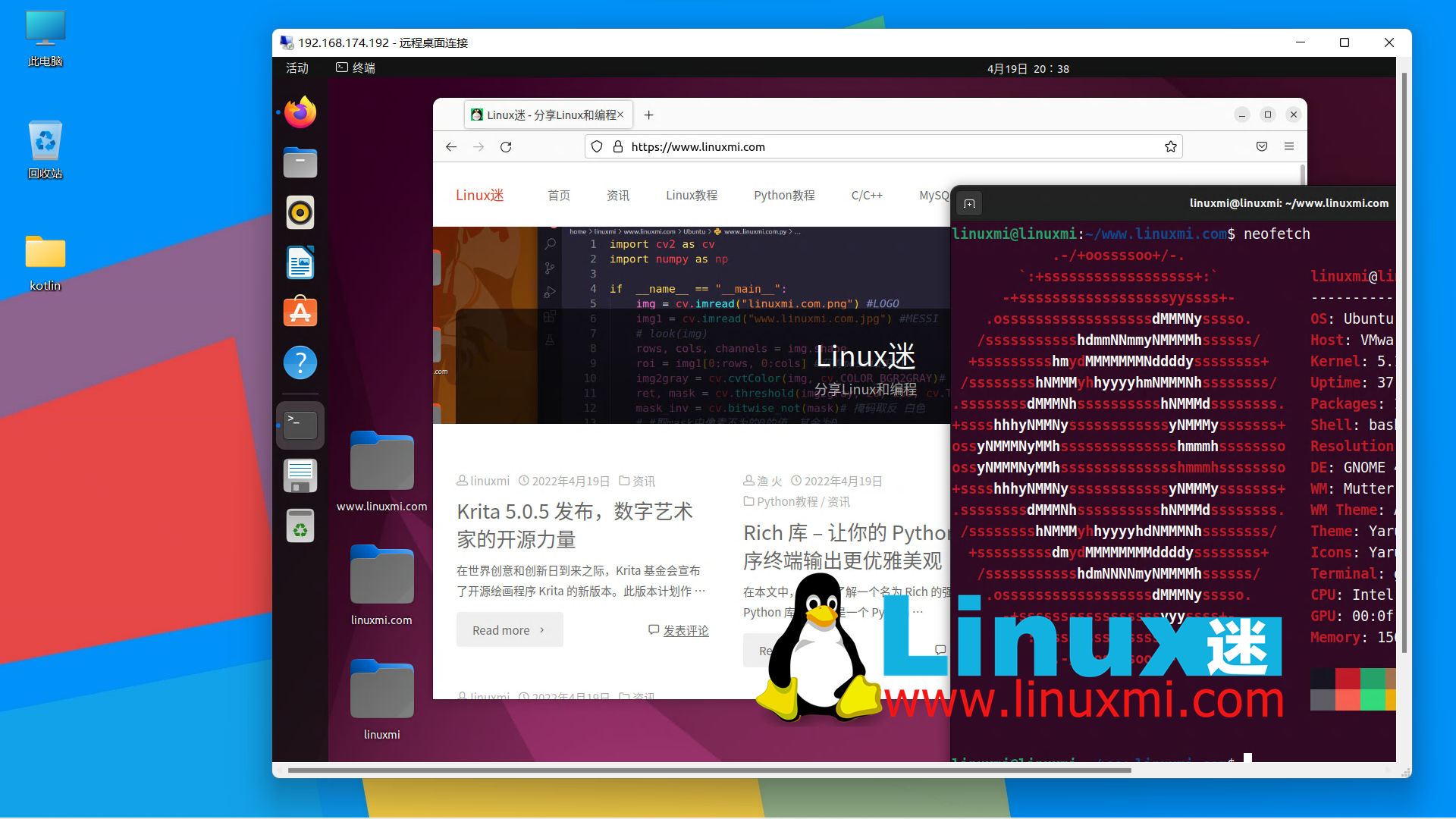Click the remote desktop vertical scrollbar
This screenshot has height=819, width=1456.
pyautogui.click(x=1404, y=362)
